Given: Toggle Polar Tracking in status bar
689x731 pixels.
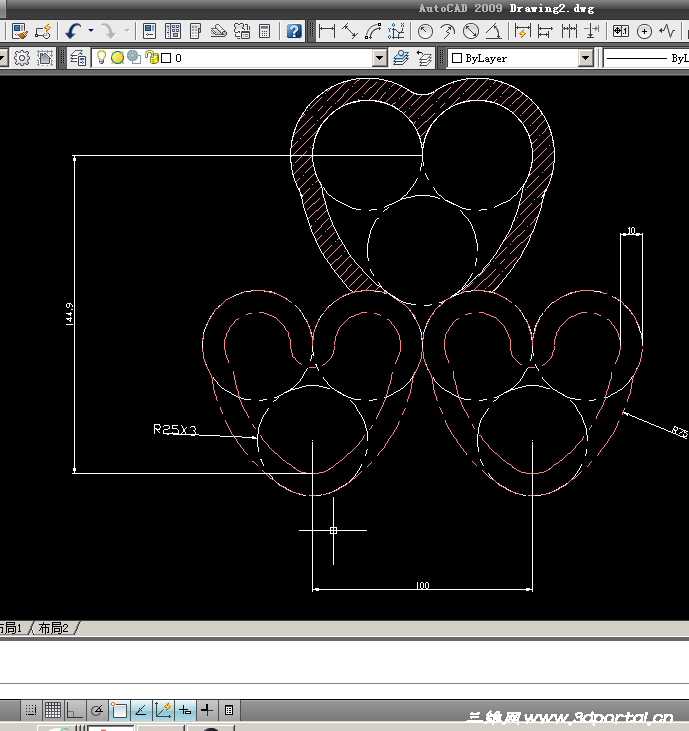Looking at the screenshot, I should pyautogui.click(x=96, y=710).
